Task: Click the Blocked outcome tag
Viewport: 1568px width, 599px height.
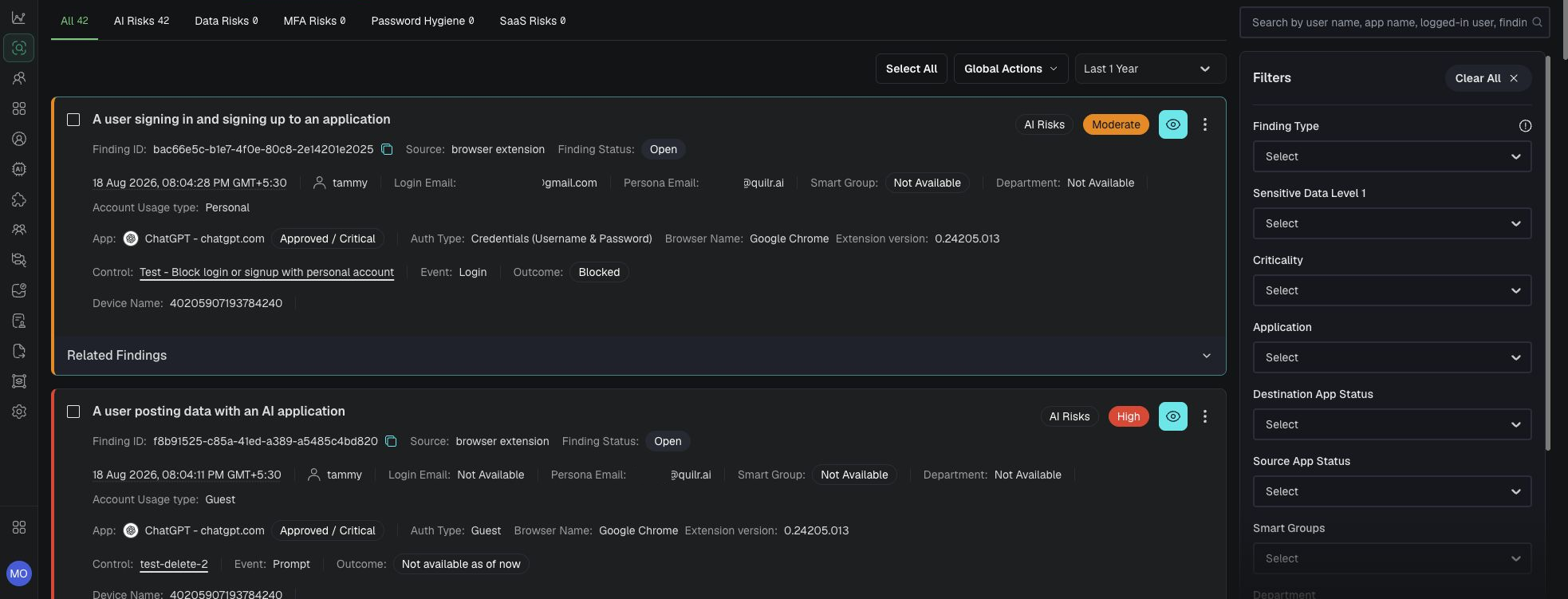Action: pyautogui.click(x=599, y=272)
